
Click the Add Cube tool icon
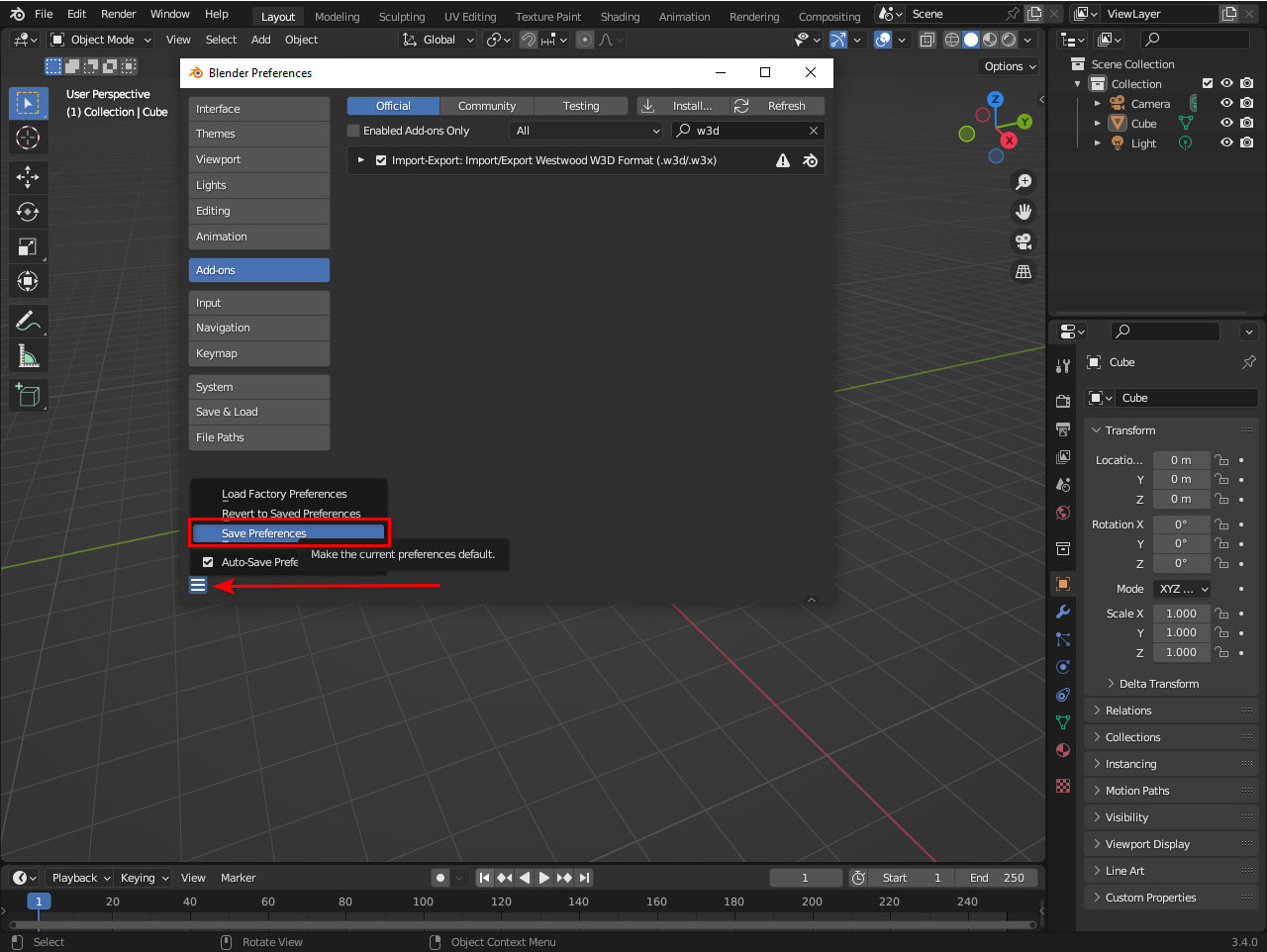tap(28, 396)
